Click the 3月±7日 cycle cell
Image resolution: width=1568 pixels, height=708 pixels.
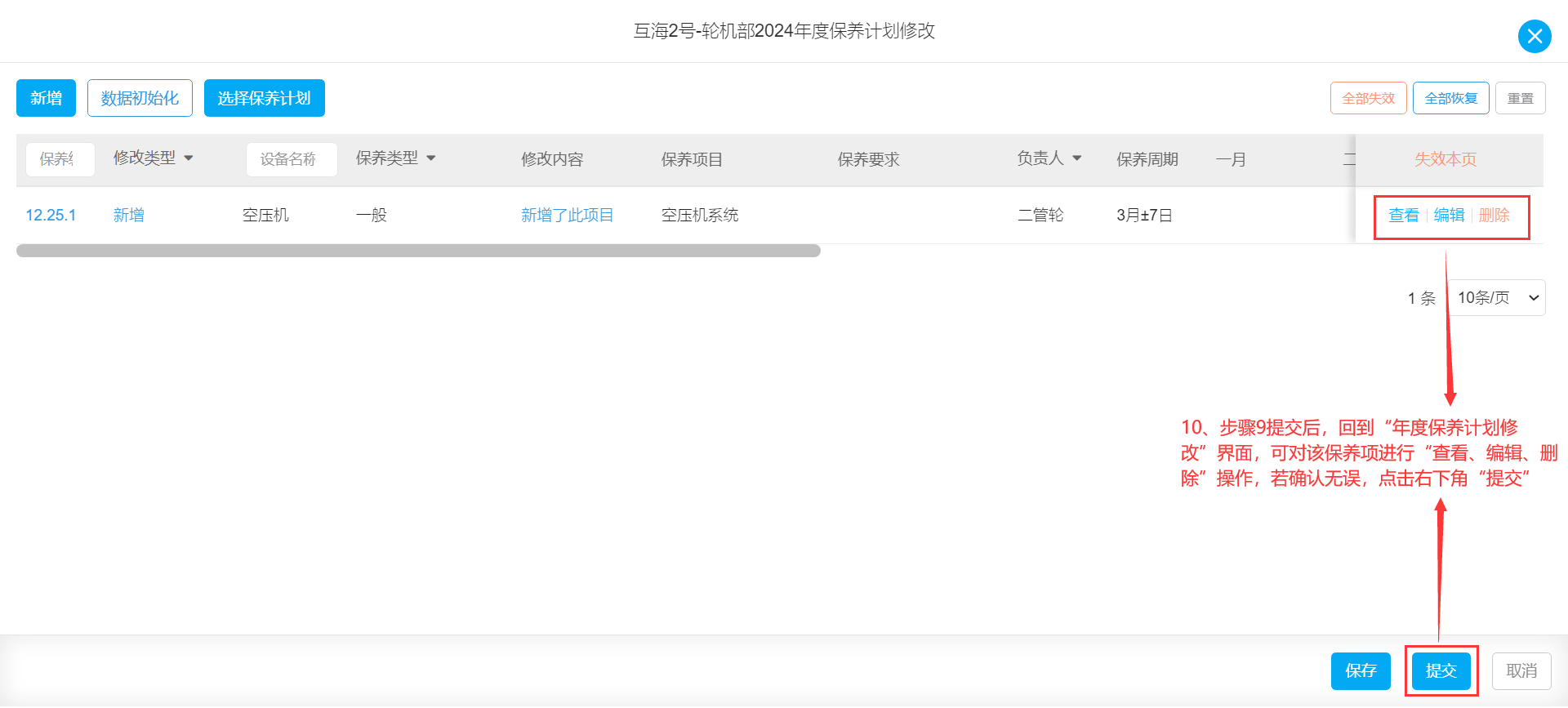tap(1144, 215)
